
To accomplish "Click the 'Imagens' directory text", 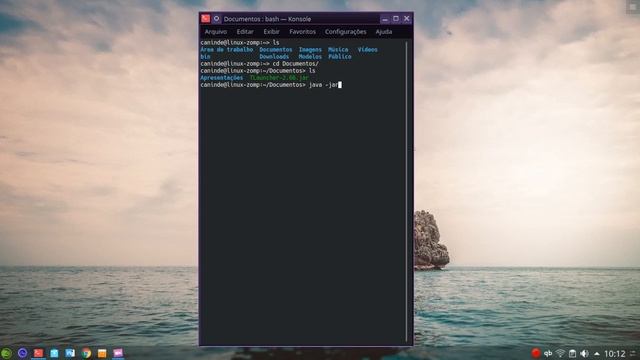I will [310, 49].
